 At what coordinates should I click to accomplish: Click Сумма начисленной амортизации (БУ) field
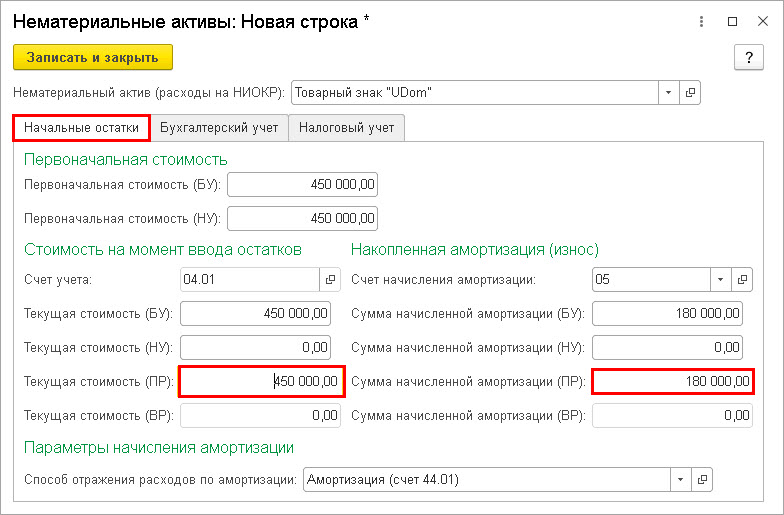[668, 314]
